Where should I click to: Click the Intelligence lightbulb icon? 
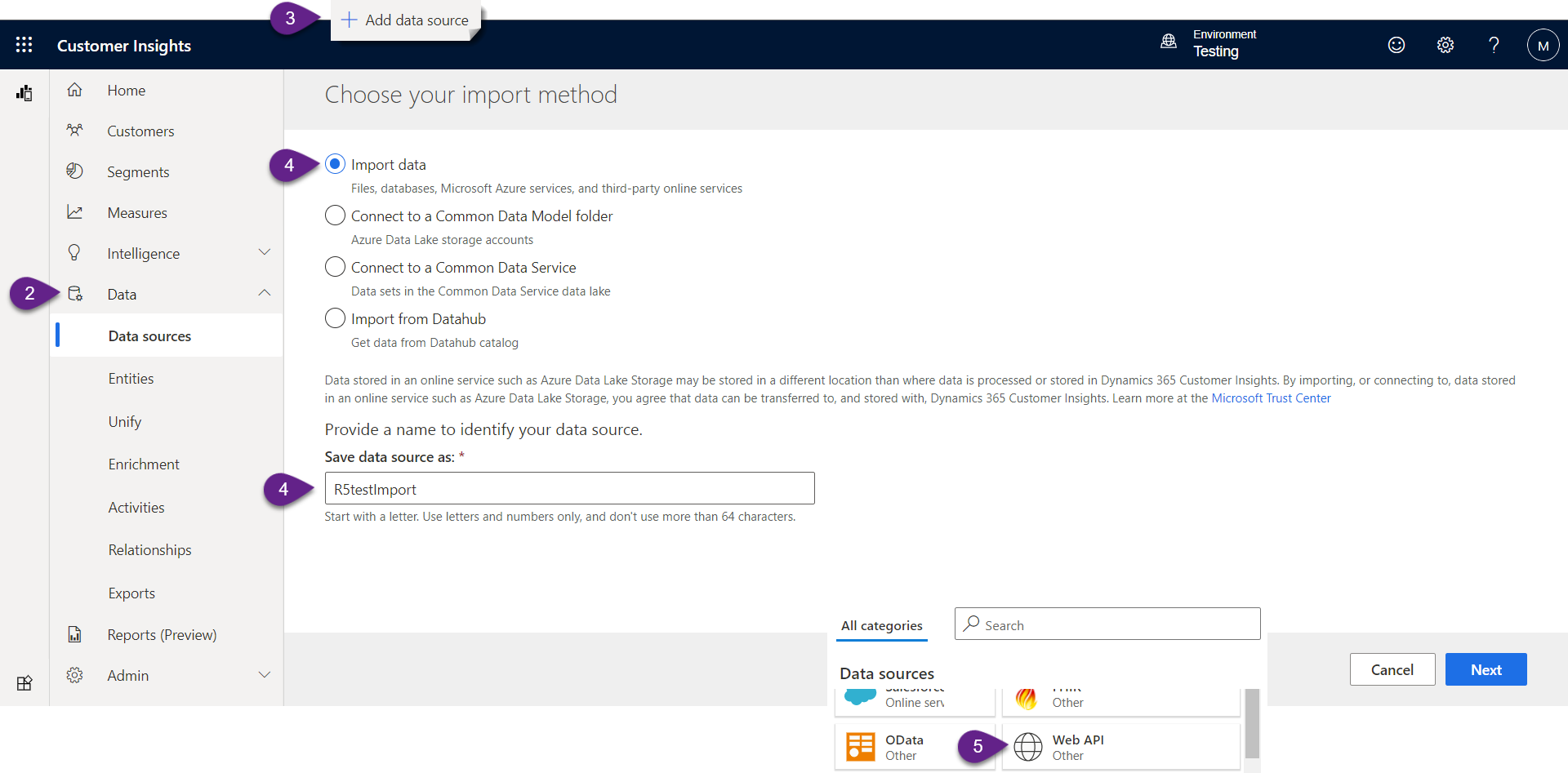pyautogui.click(x=74, y=253)
